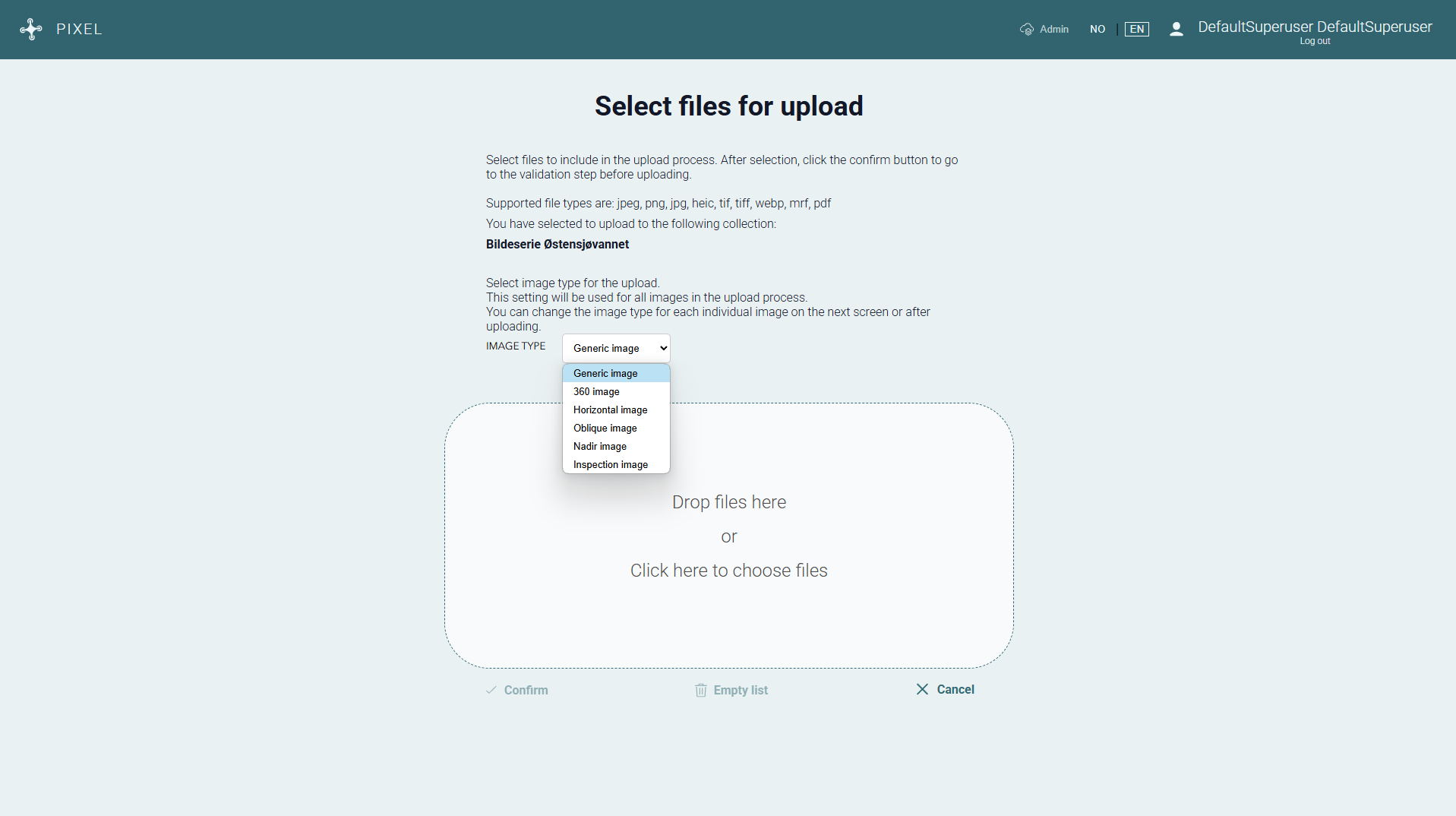Select Generic image option in list
This screenshot has width=1456, height=816.
click(605, 373)
